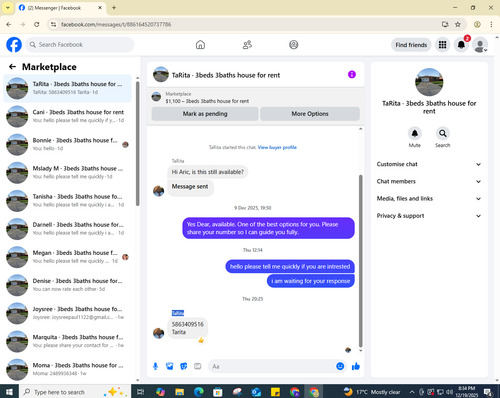Image resolution: width=500 pixels, height=398 pixels.
Task: Click the '5863409516 Tarita' message bubble
Action: point(188,328)
